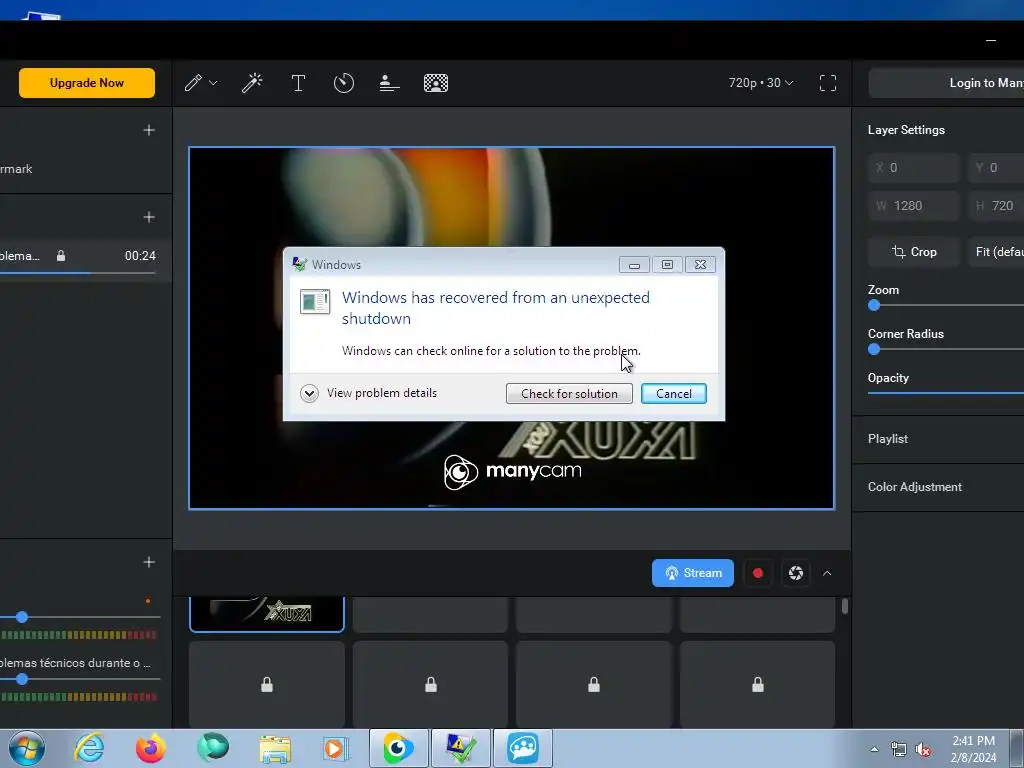This screenshot has height=768, width=1024.
Task: Click the muted speaker tray icon
Action: pyautogui.click(x=923, y=750)
